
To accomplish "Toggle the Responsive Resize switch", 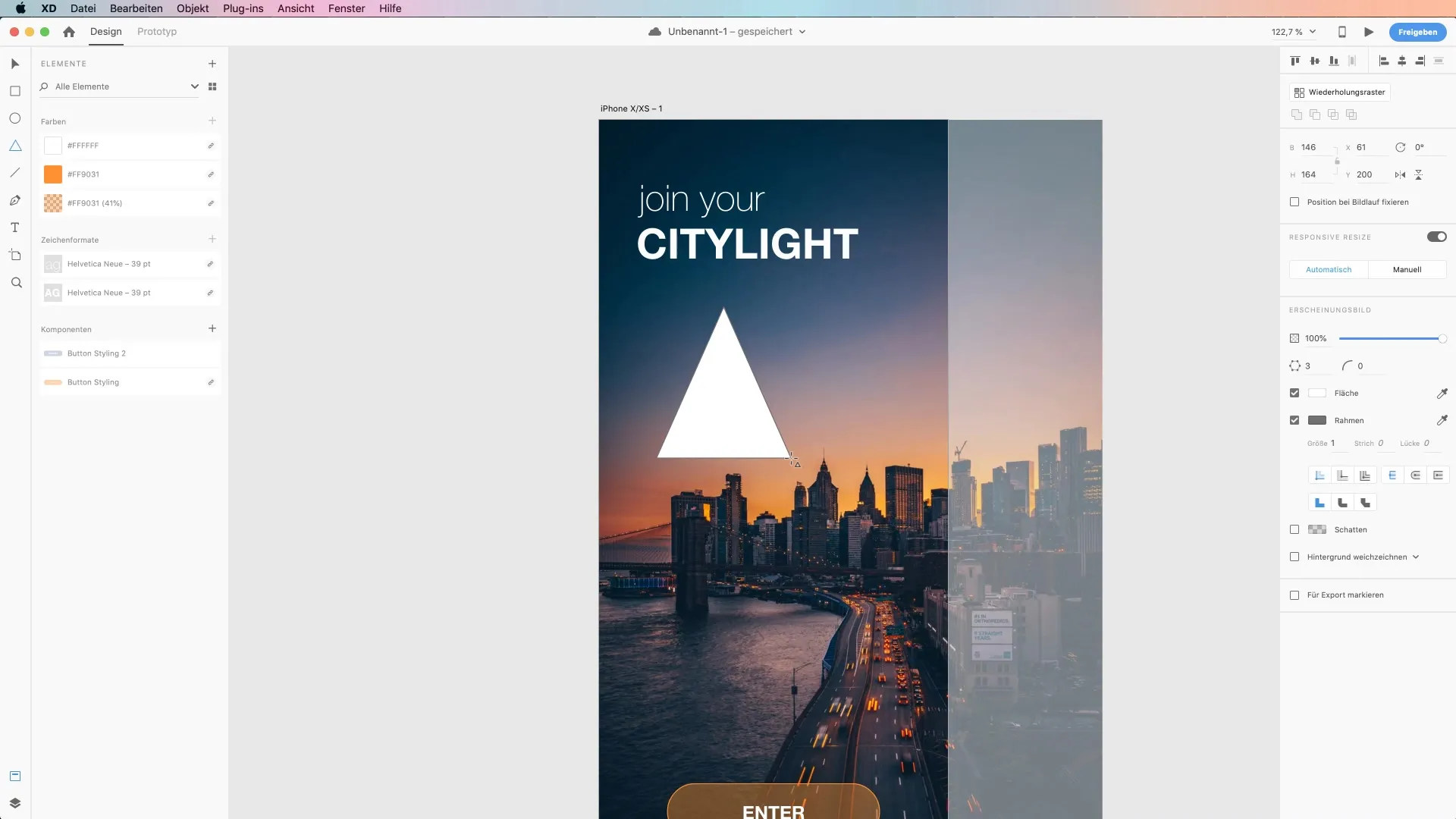I will 1436,237.
